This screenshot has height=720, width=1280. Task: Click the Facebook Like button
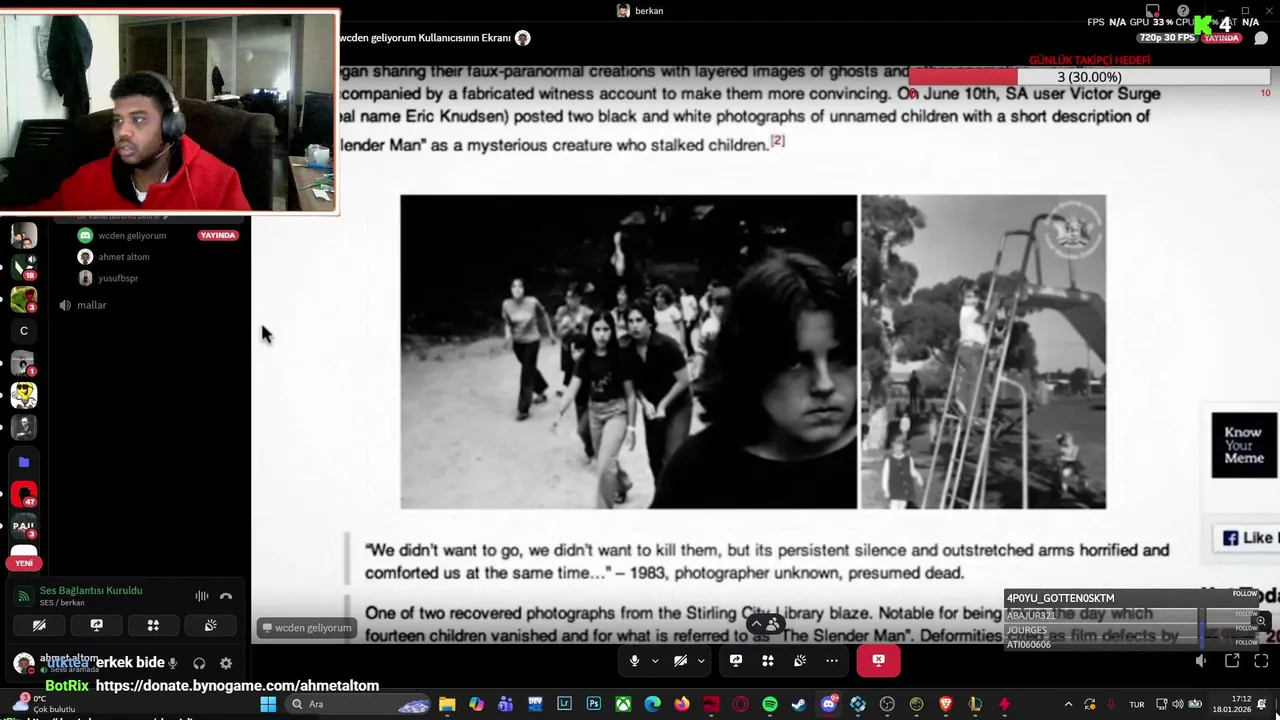(1247, 538)
